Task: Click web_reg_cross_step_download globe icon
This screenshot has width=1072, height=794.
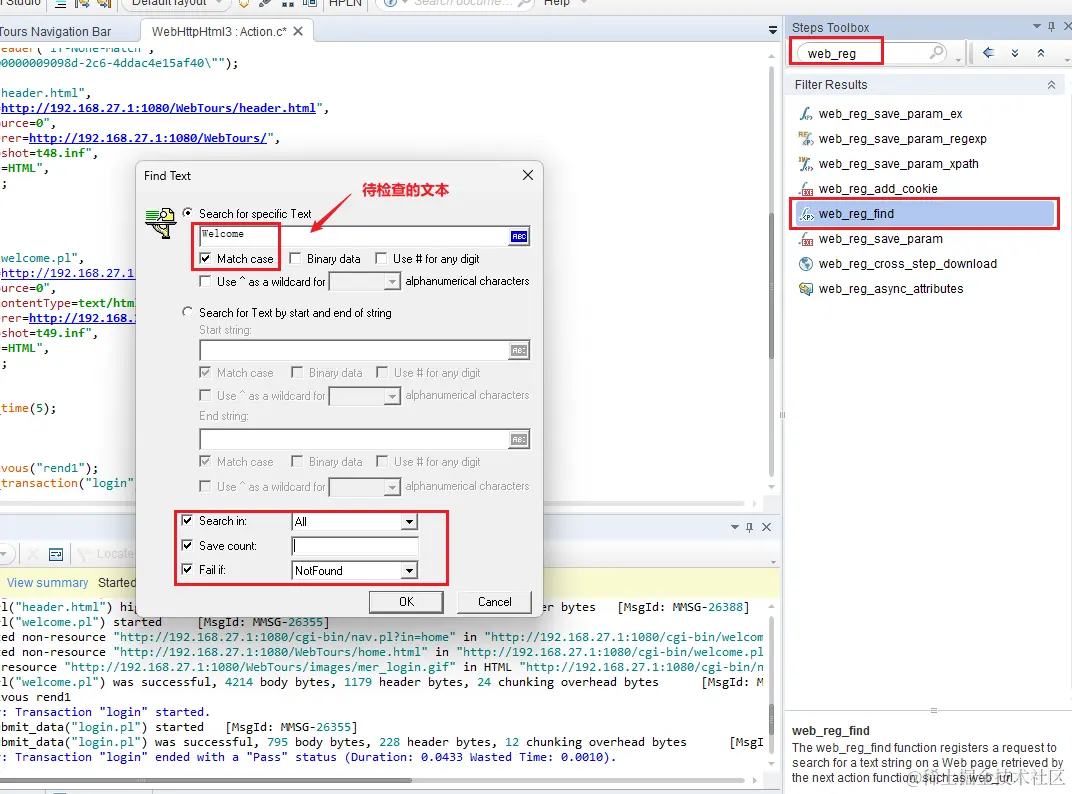Action: 806,264
